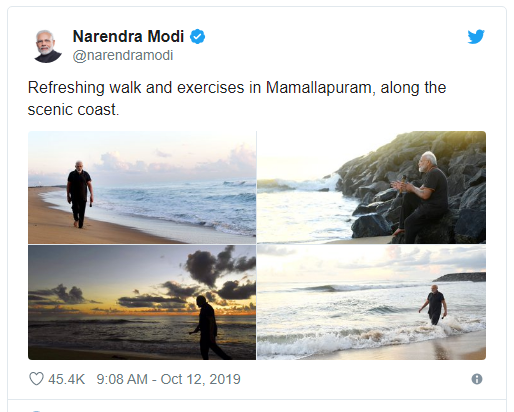Click the 45.4K likes count
Image resolution: width=514 pixels, height=412 pixels.
(x=66, y=379)
